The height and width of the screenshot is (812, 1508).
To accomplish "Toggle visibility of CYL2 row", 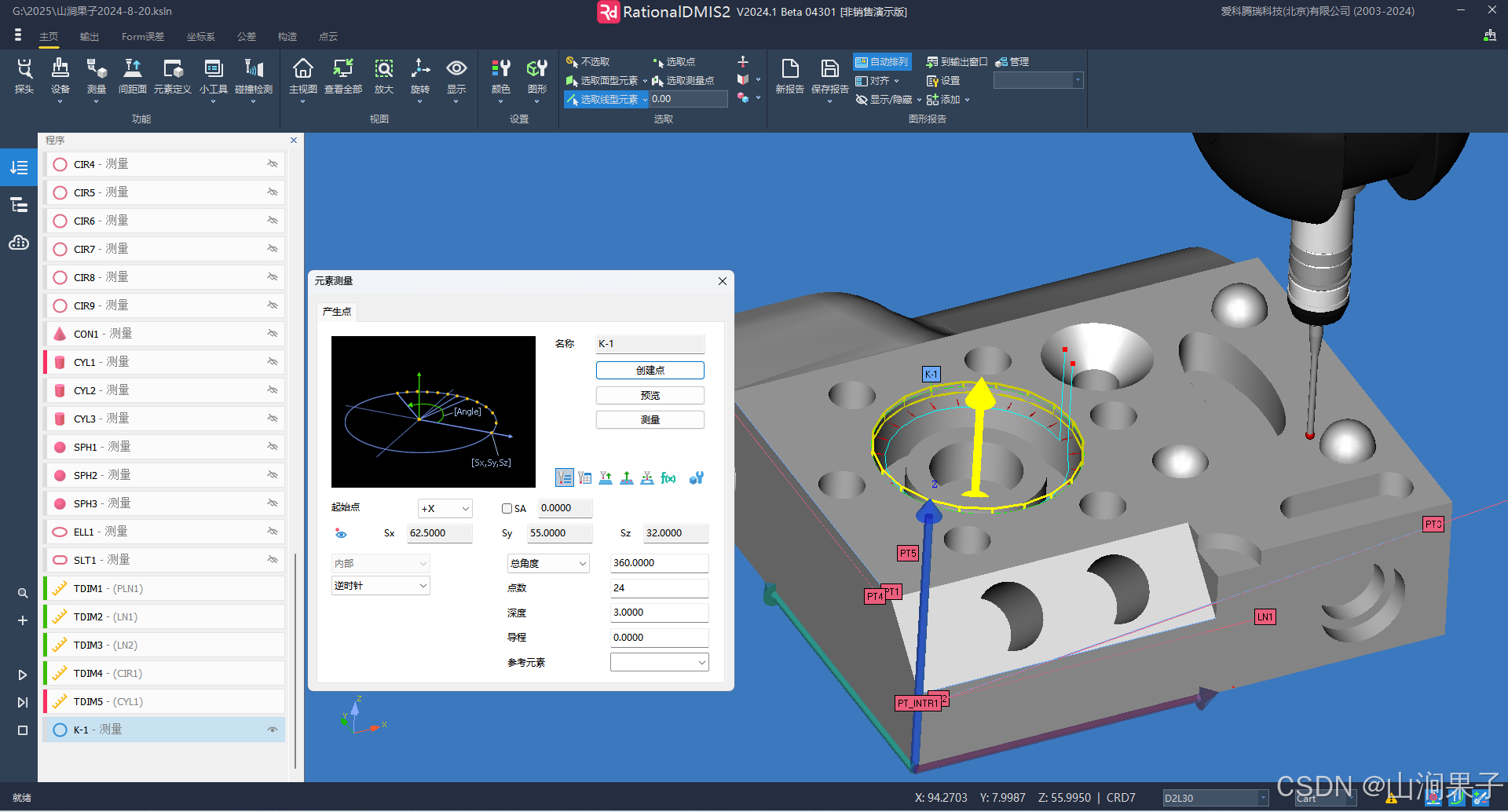I will coord(273,390).
